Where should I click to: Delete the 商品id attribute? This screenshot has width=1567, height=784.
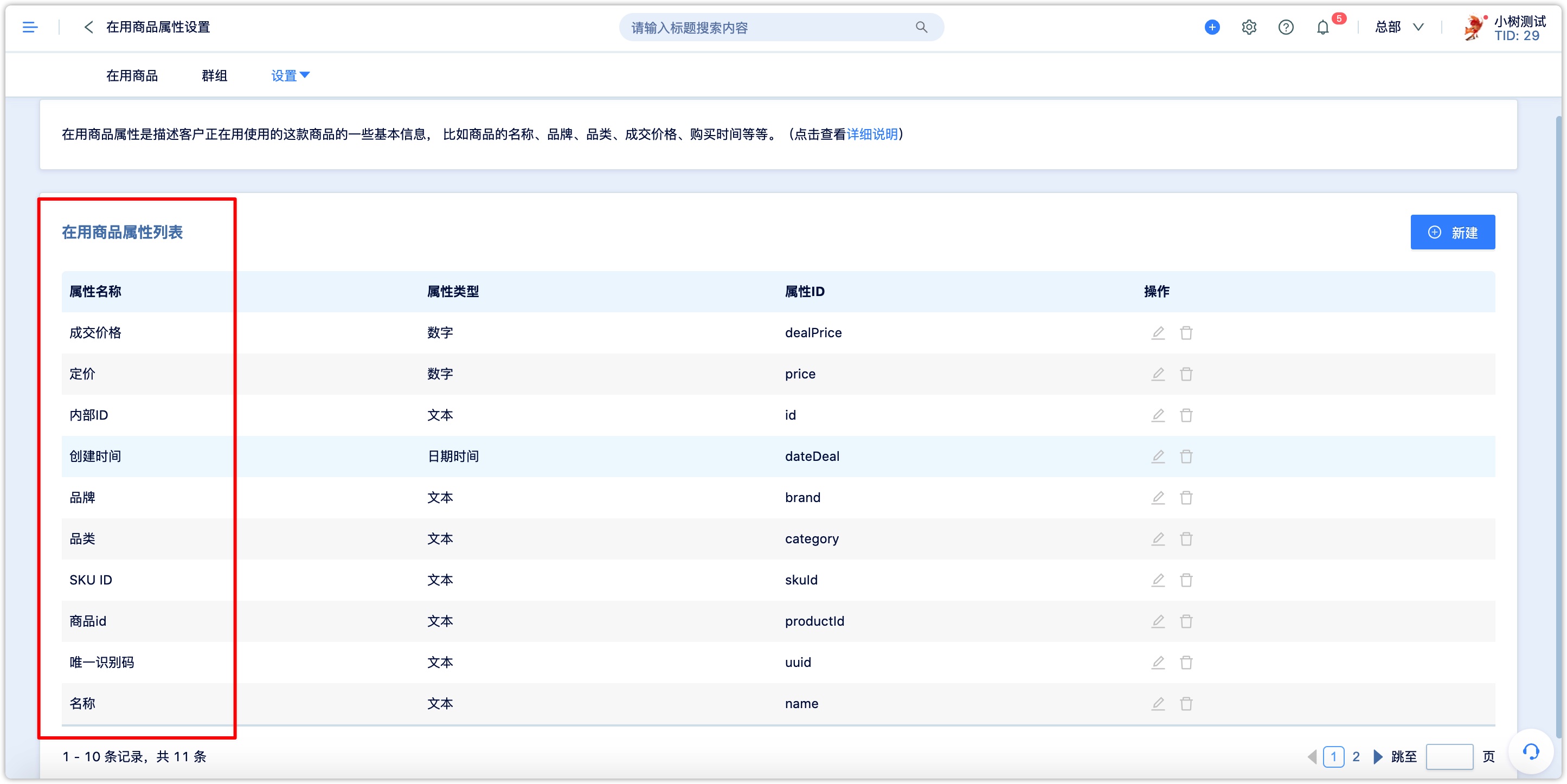pyautogui.click(x=1186, y=621)
